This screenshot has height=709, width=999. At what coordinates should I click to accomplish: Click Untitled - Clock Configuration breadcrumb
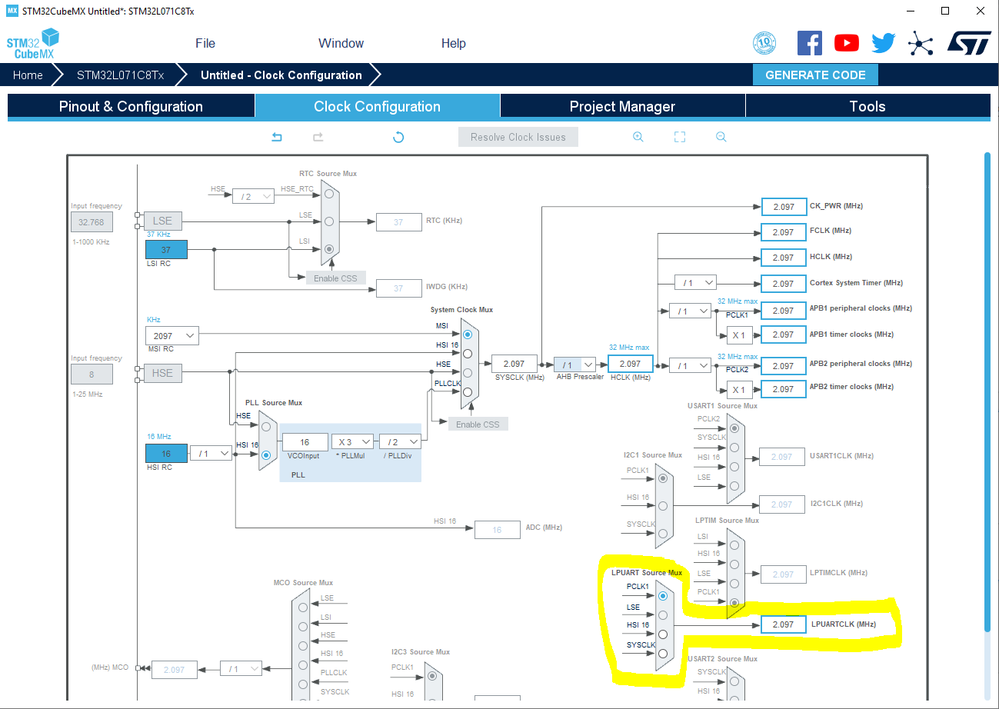pos(281,75)
